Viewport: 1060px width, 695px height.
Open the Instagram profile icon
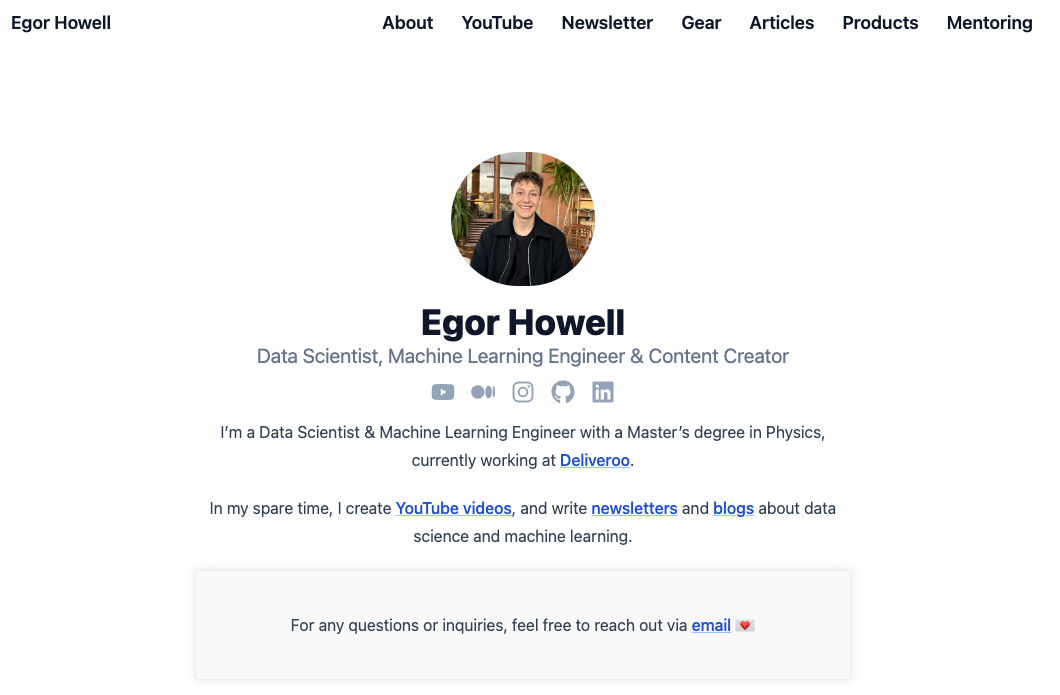pyautogui.click(x=523, y=392)
